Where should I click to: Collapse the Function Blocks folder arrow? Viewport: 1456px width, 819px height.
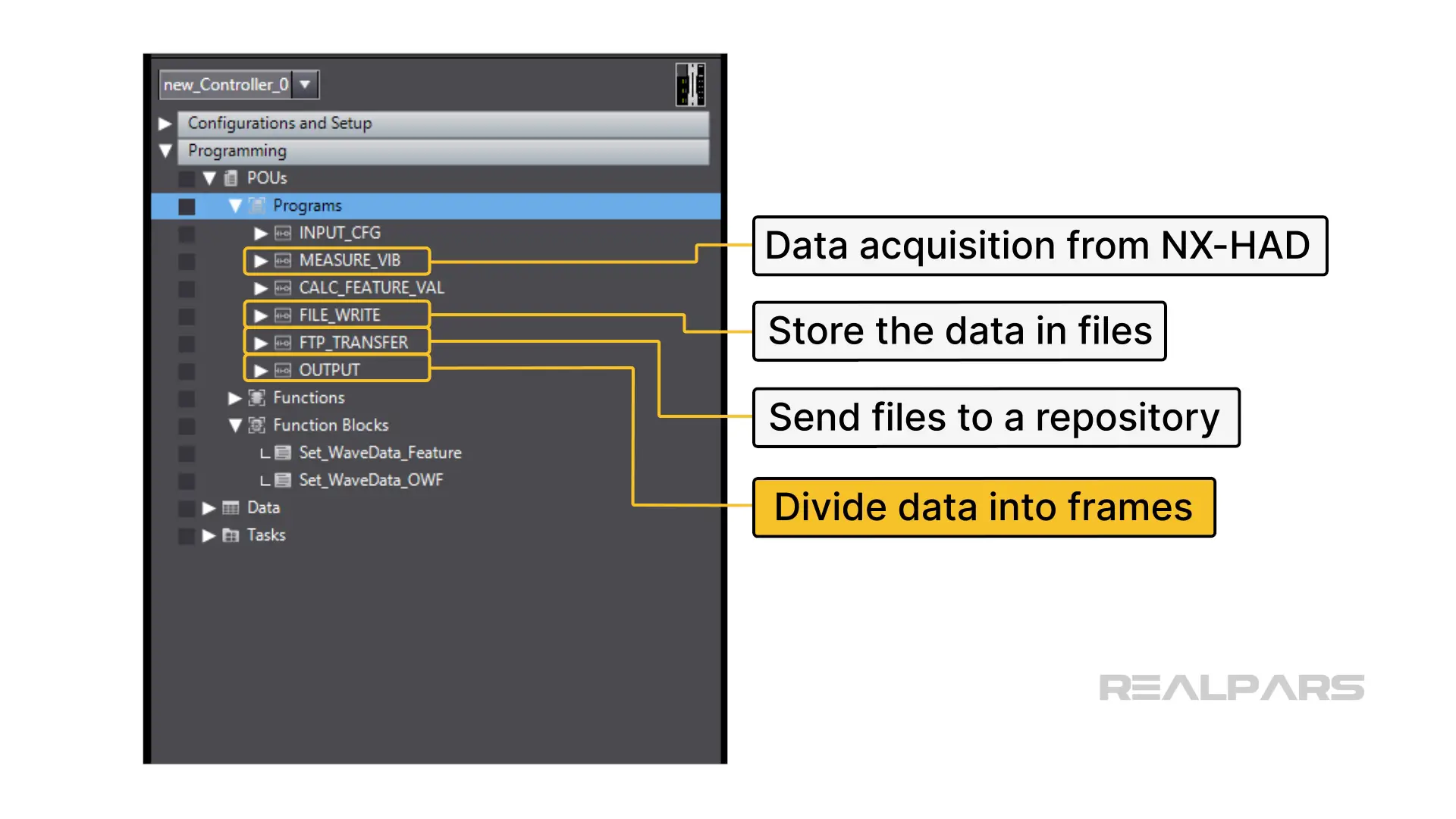(x=235, y=425)
